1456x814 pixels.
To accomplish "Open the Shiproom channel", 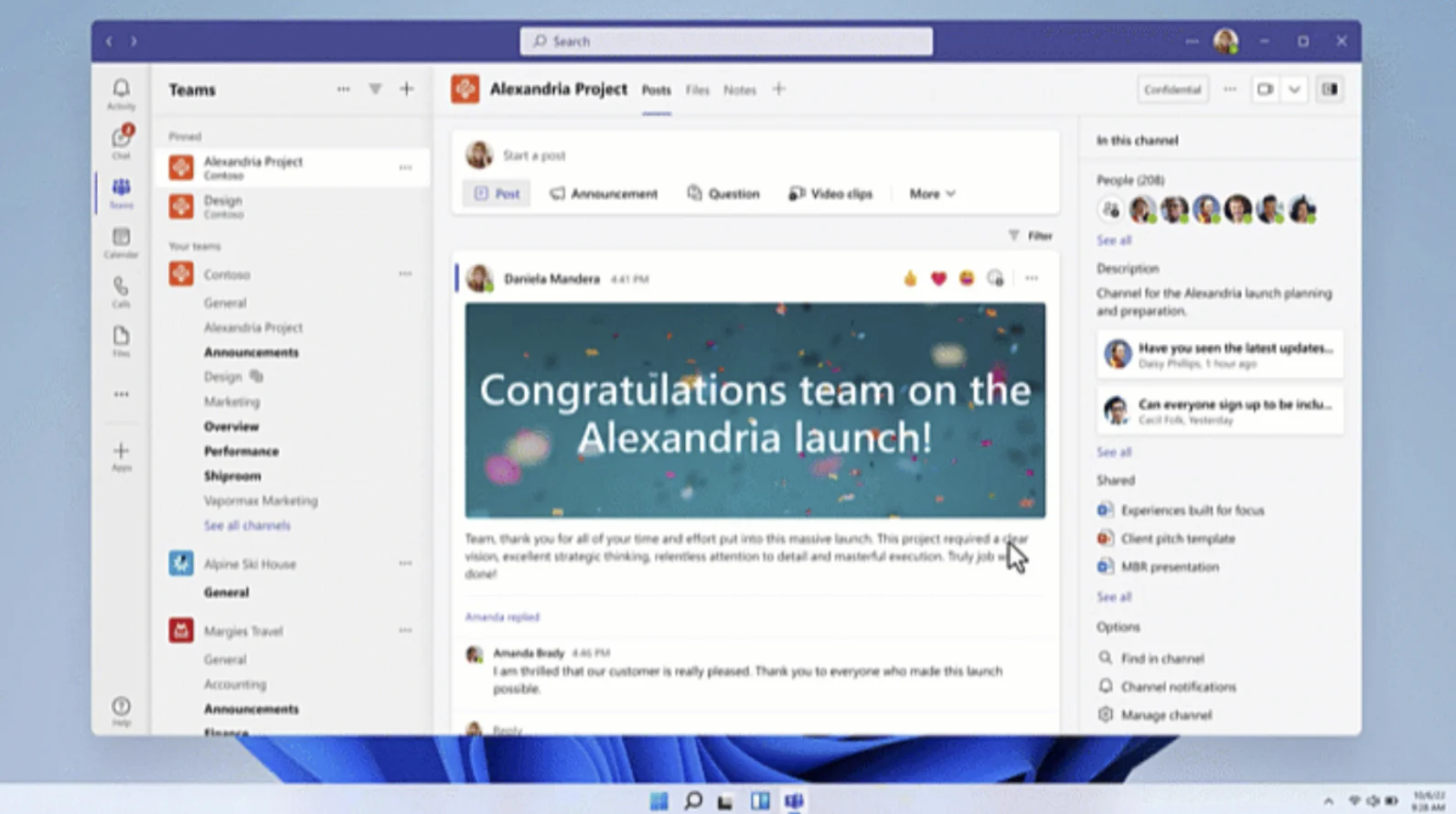I will click(232, 476).
